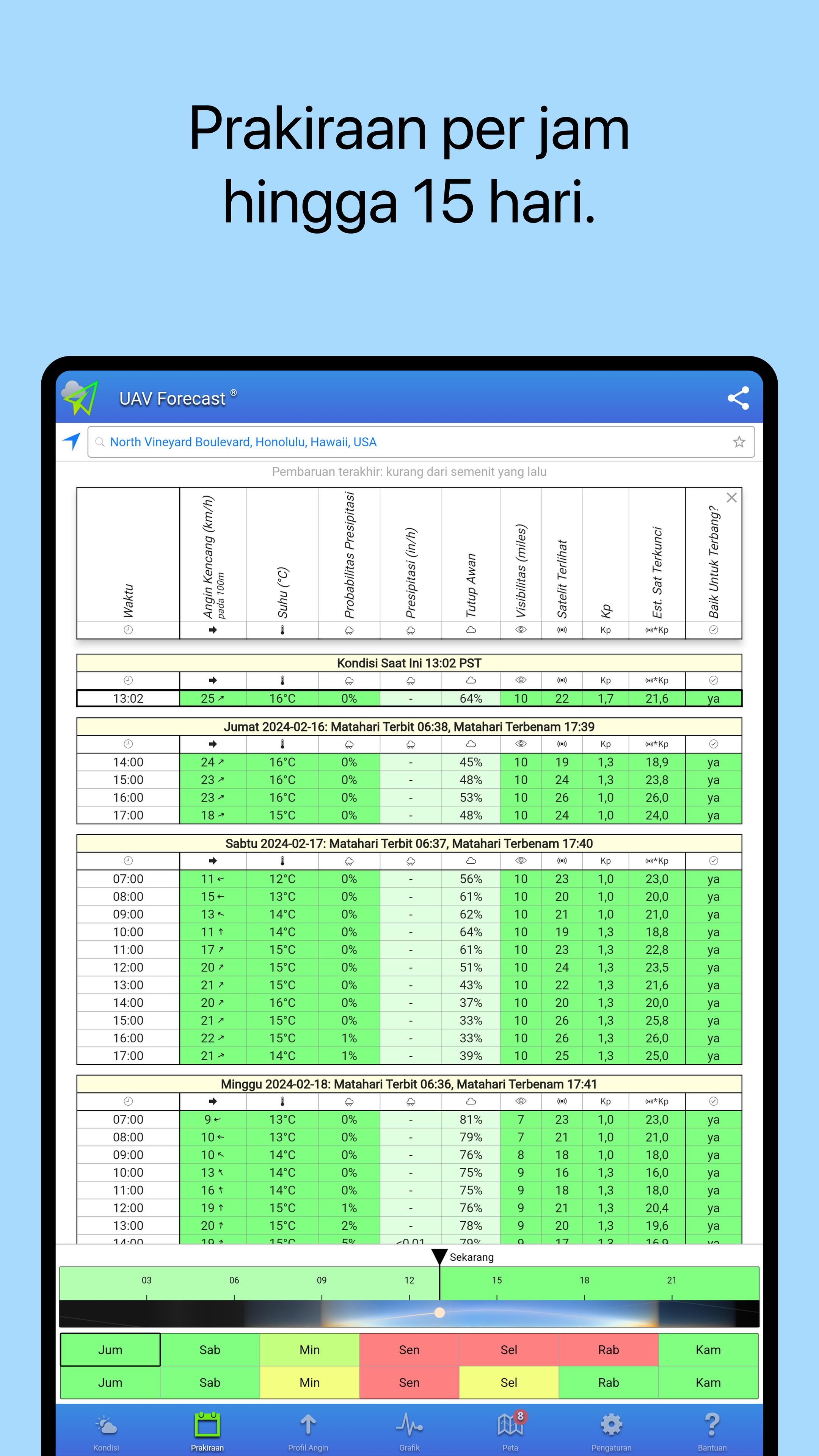819x1456 pixels.
Task: Tap thermometer icon in legend header
Action: (282, 630)
